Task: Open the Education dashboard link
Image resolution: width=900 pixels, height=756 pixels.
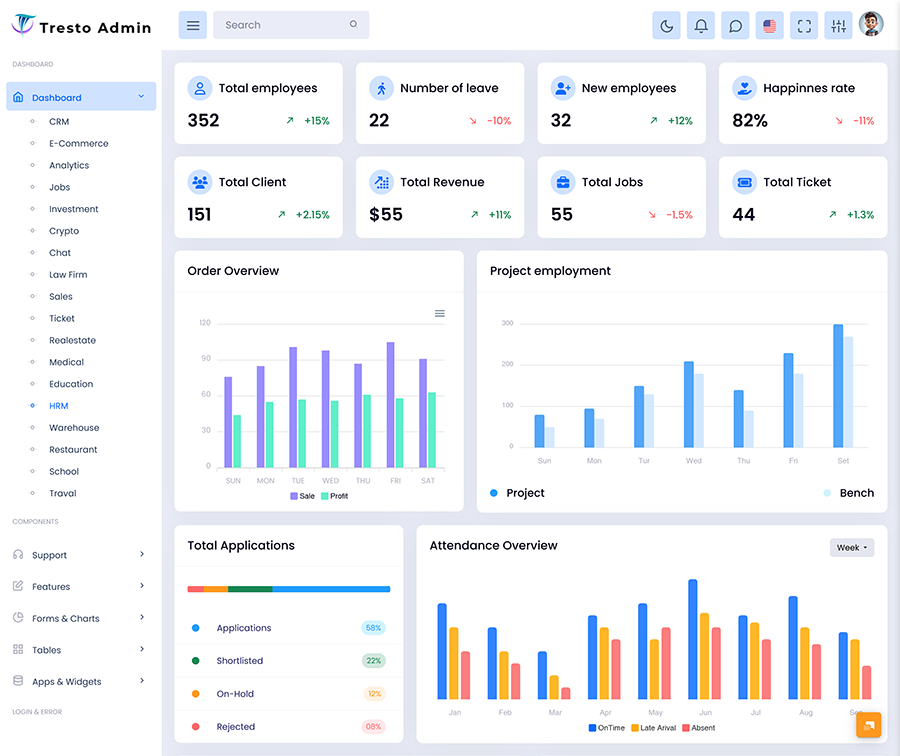Action: pos(71,384)
